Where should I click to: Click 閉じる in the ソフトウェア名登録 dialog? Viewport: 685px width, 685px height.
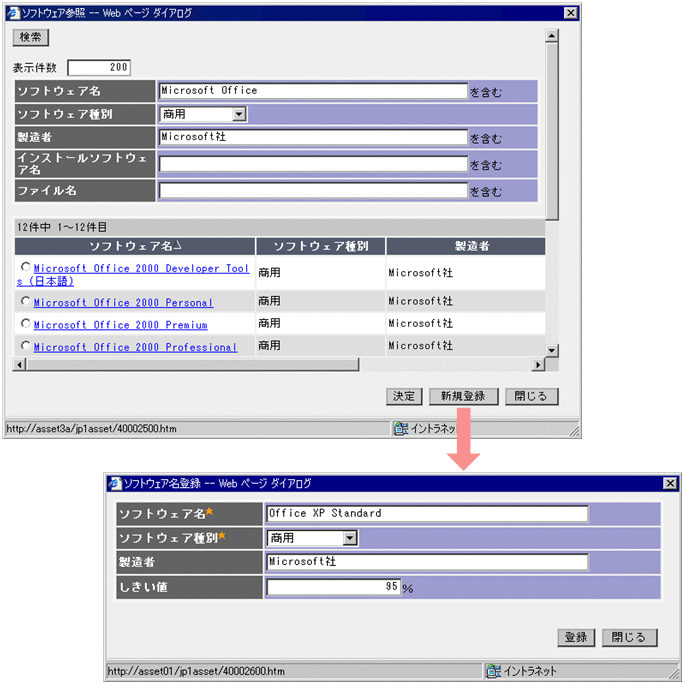[x=630, y=637]
